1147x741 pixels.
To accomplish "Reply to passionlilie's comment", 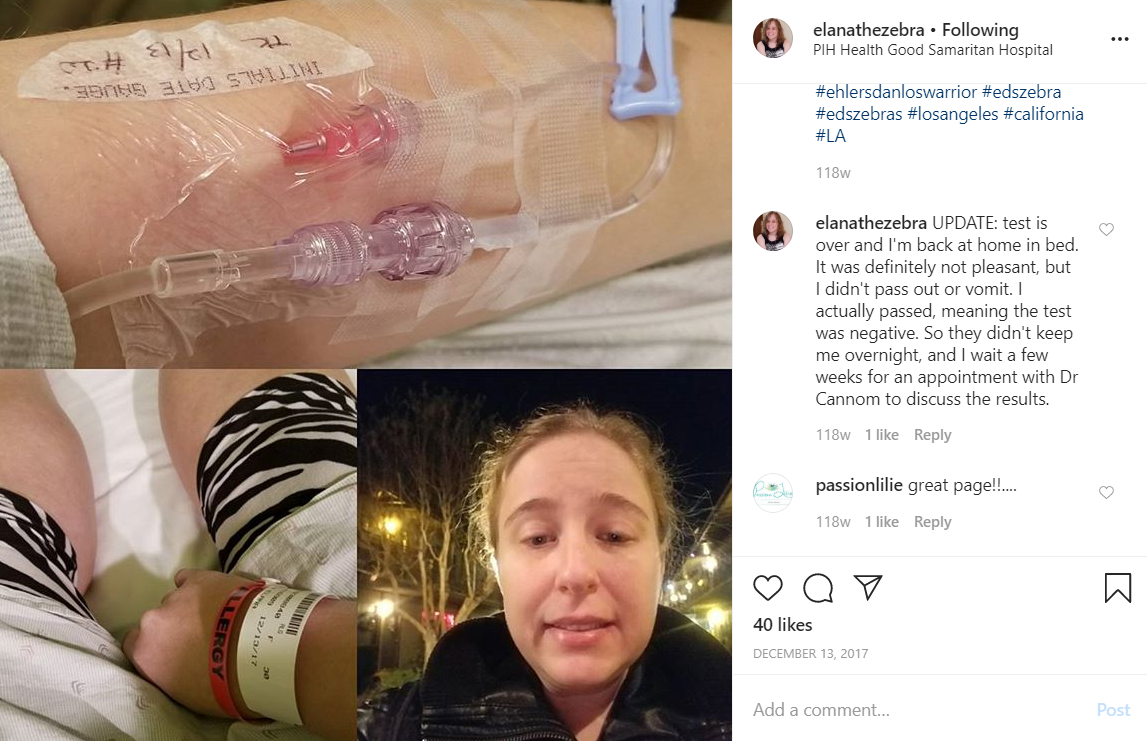I will [932, 522].
